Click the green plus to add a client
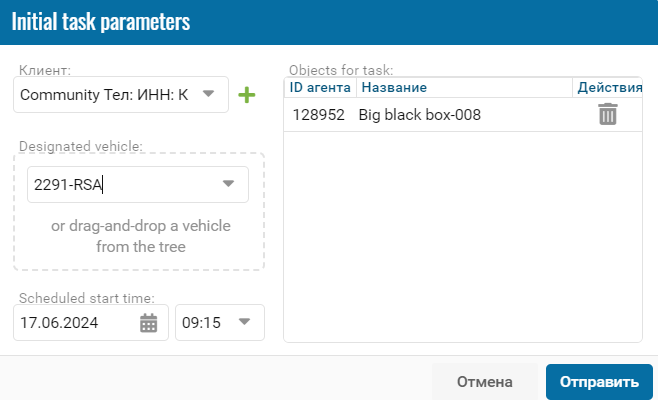Viewport: 658px width, 400px height. coord(247,95)
